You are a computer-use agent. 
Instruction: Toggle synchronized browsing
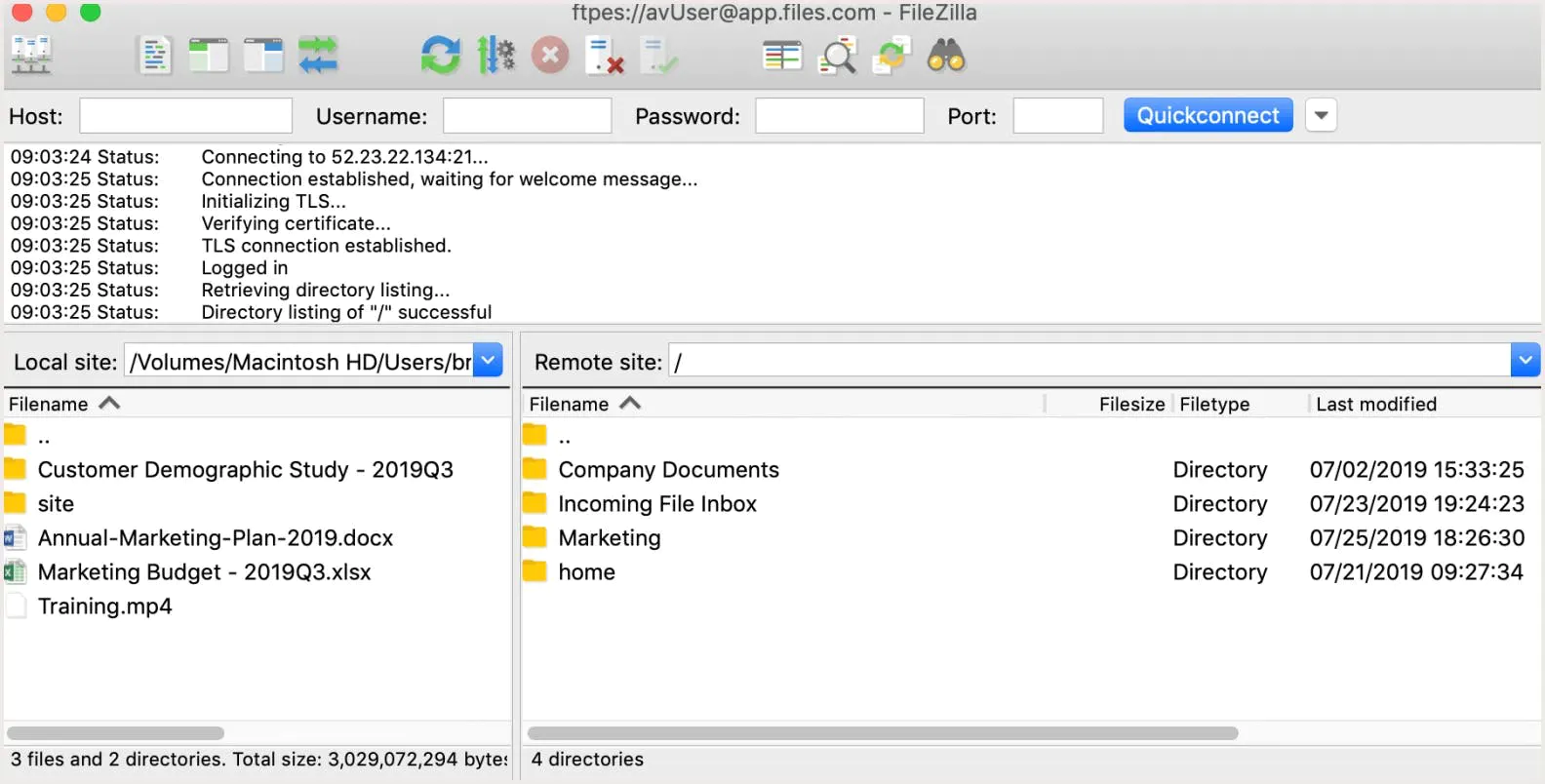891,56
